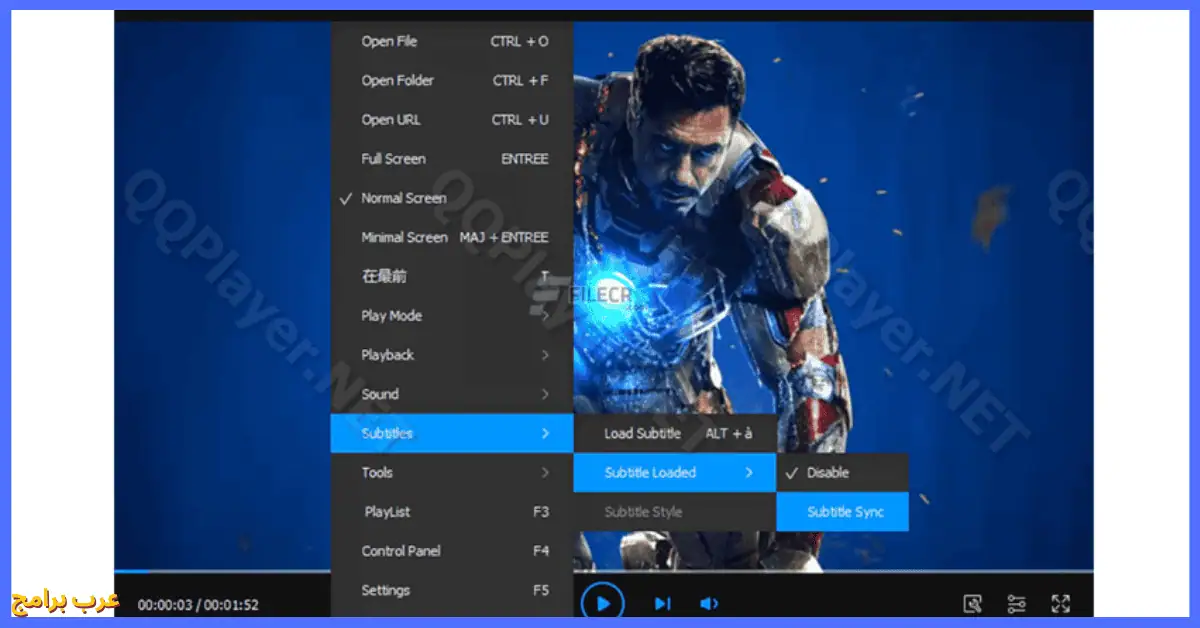The width and height of the screenshot is (1200, 628).
Task: Open the Play Mode submenu
Action: [452, 316]
